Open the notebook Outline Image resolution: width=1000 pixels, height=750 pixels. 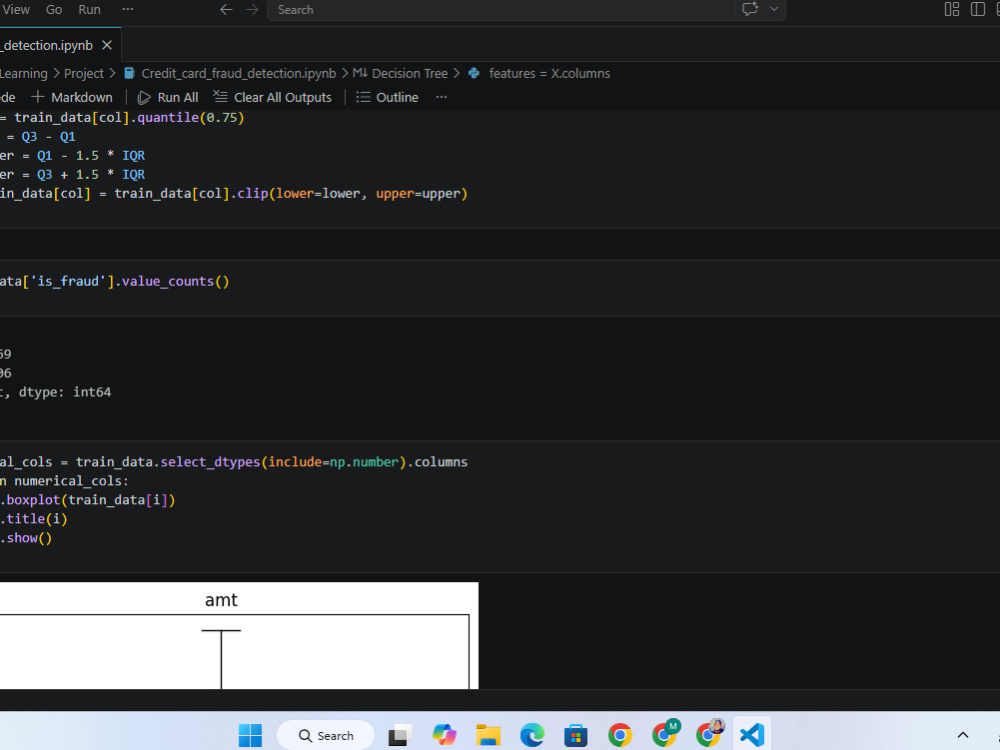tap(387, 97)
